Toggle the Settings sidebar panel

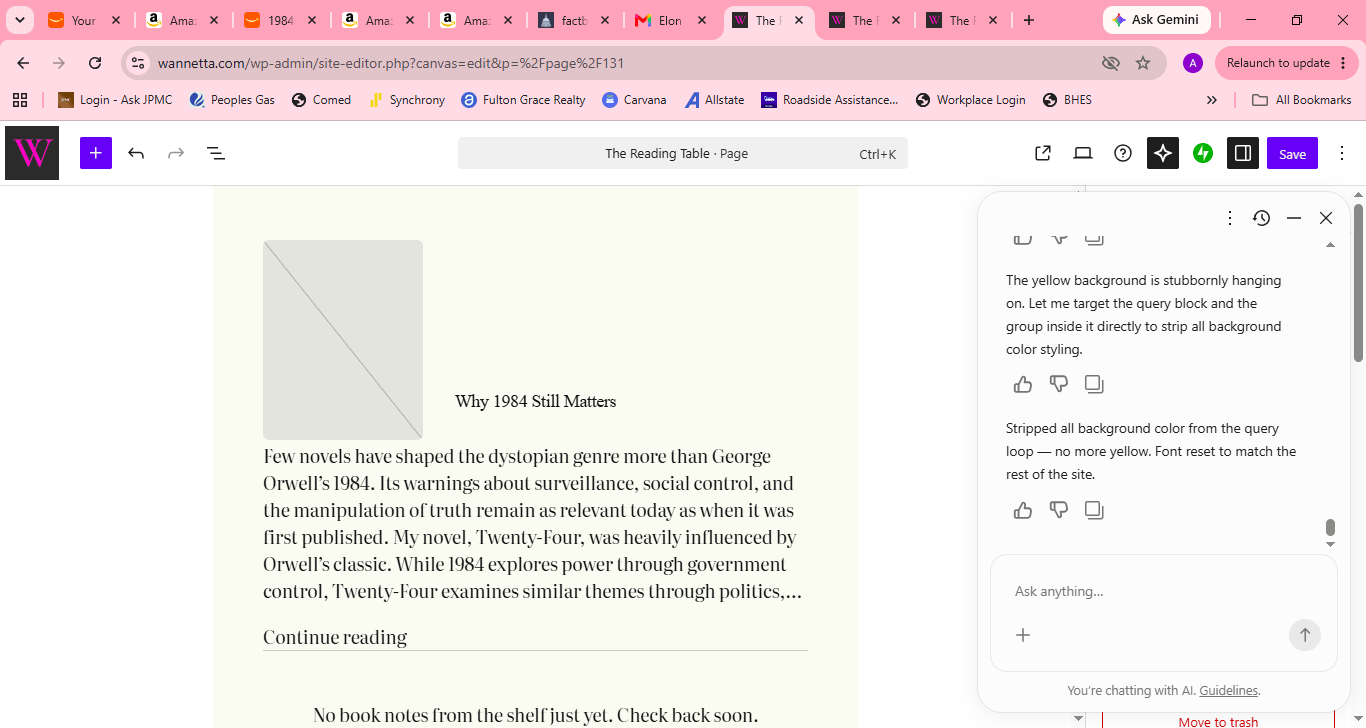[x=1243, y=153]
